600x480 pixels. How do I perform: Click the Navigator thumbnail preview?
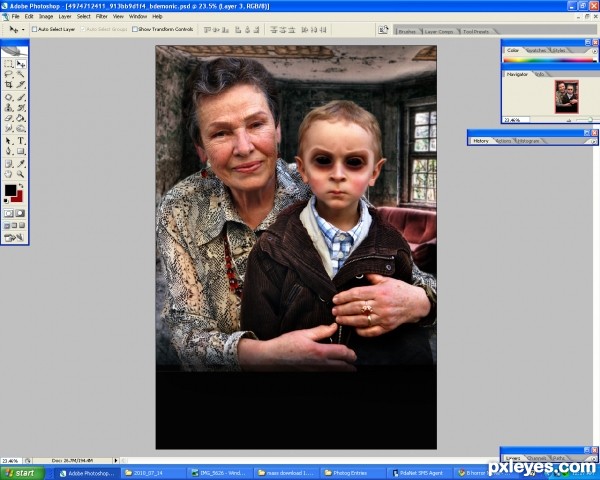[567, 97]
